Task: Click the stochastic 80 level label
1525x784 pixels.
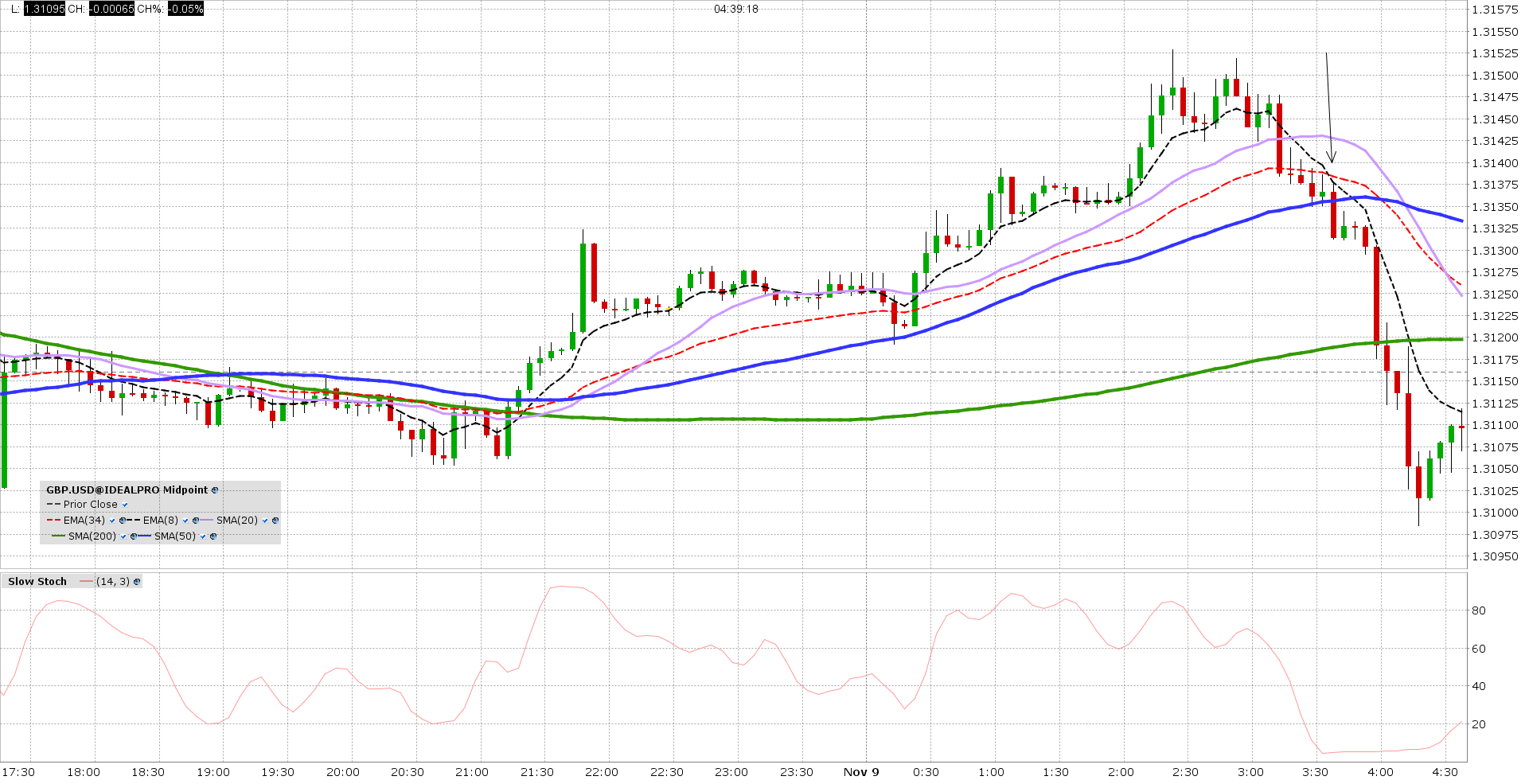Action: (x=1479, y=610)
